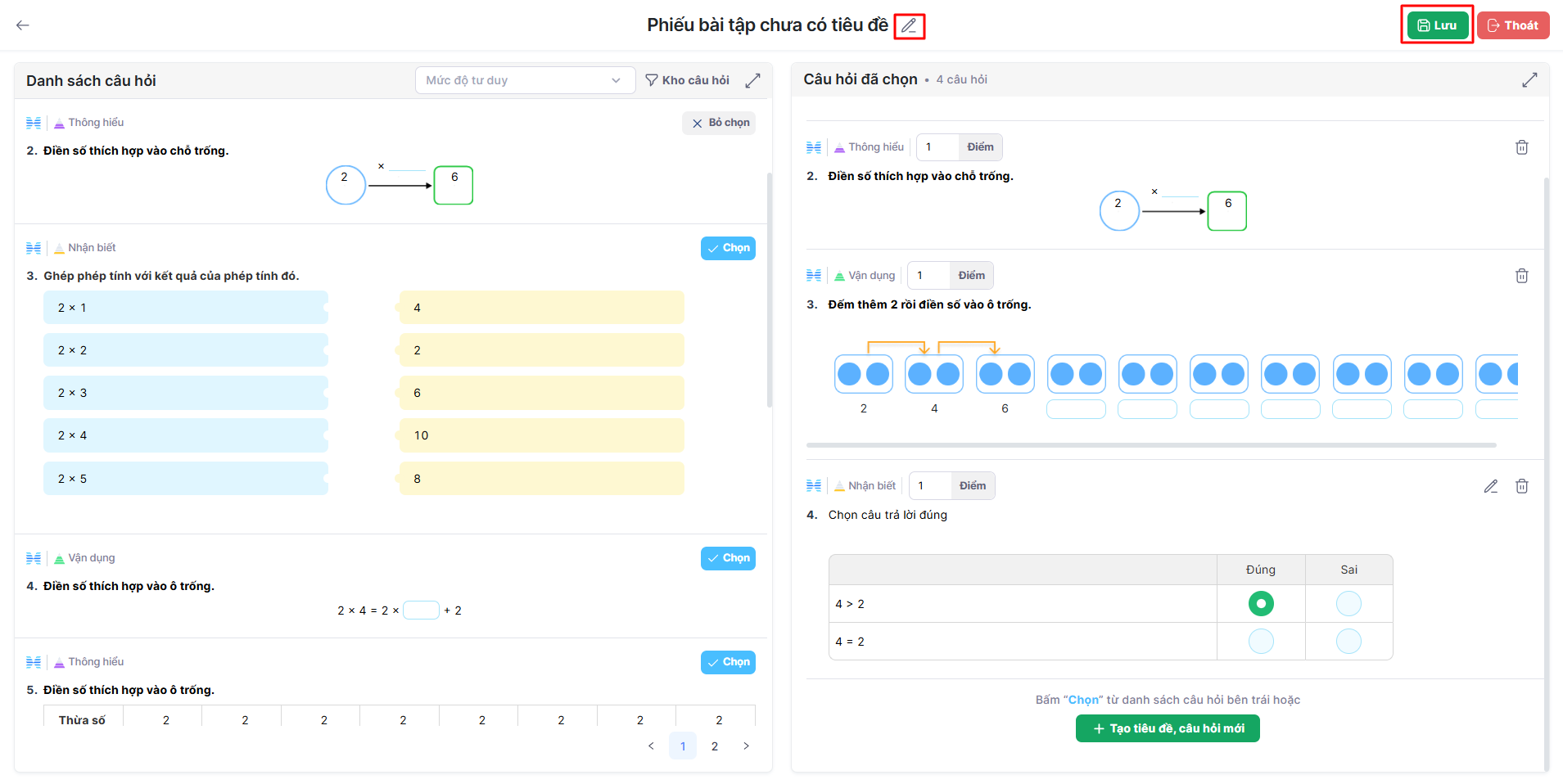The height and width of the screenshot is (784, 1563).
Task: Open page 1 of question list
Action: (x=683, y=746)
